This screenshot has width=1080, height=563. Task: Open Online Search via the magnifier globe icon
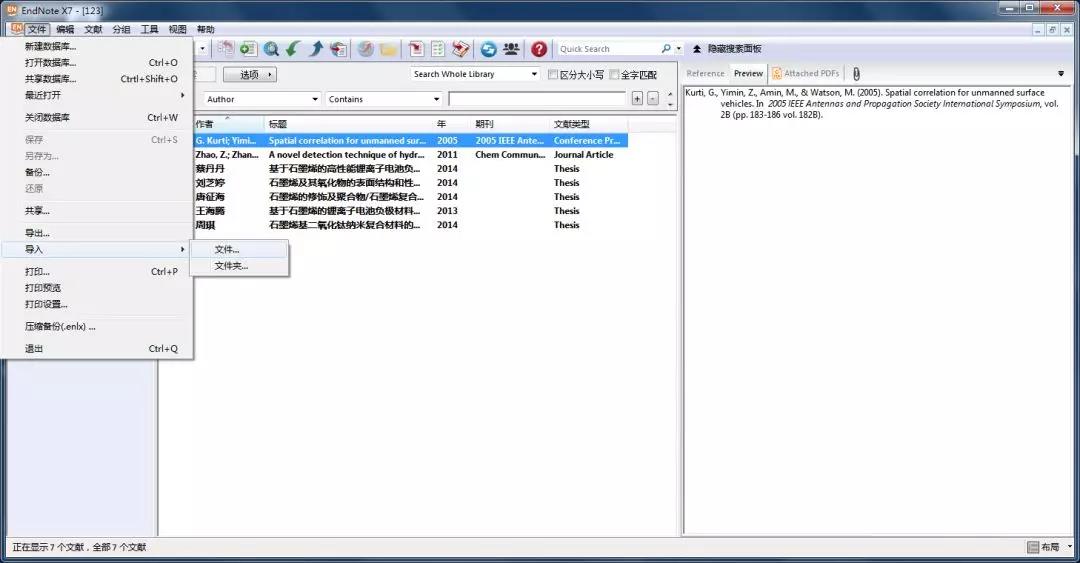coord(271,48)
